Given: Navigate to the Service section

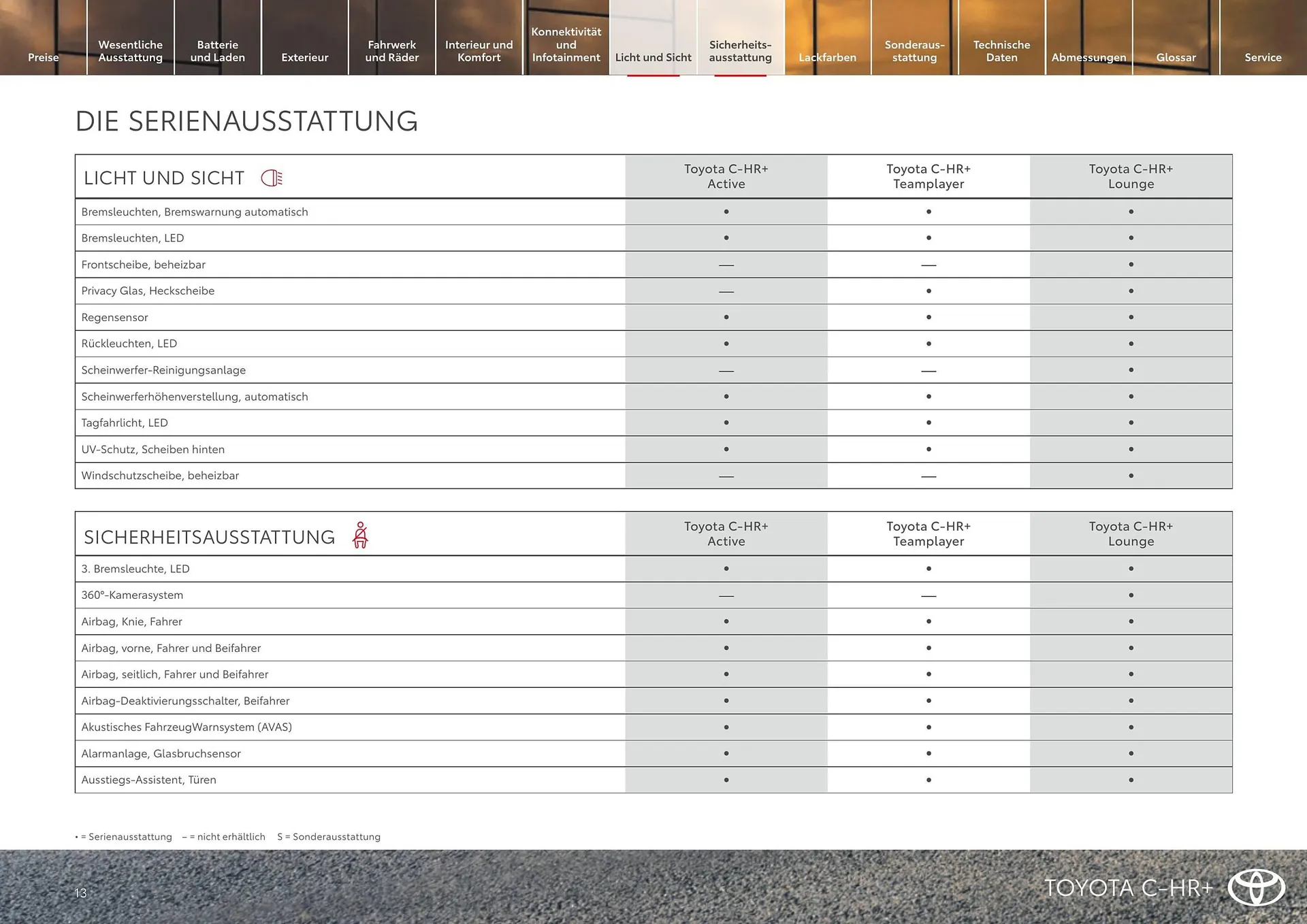Looking at the screenshot, I should click(x=1263, y=57).
